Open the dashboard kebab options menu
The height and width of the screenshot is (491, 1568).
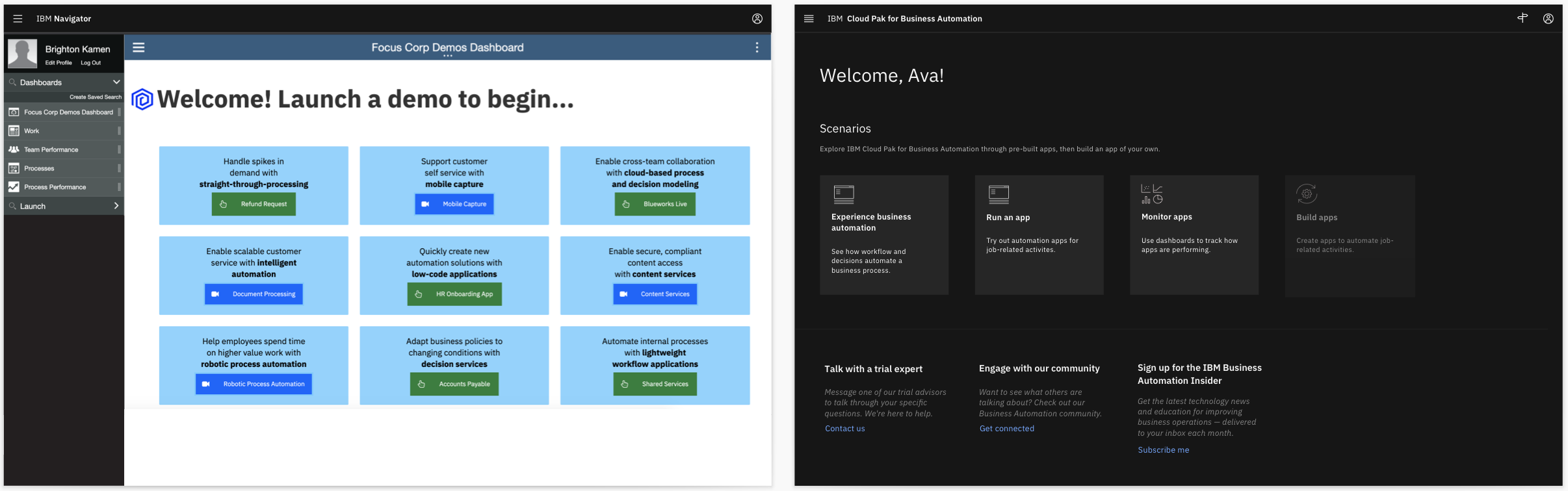point(757,47)
